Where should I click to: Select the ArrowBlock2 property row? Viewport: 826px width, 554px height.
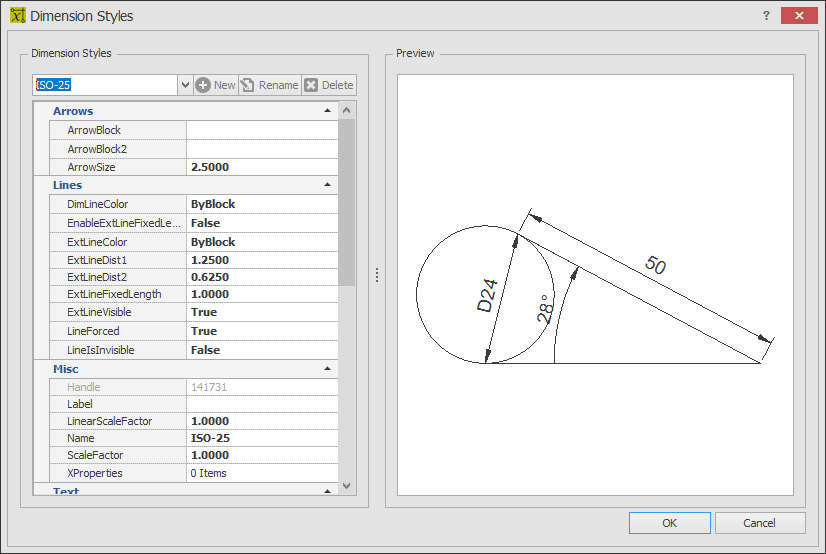pos(194,149)
